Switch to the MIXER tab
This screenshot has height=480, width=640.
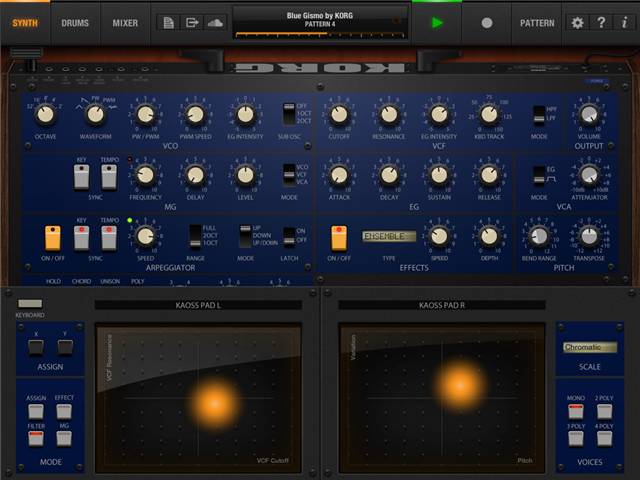coord(125,23)
